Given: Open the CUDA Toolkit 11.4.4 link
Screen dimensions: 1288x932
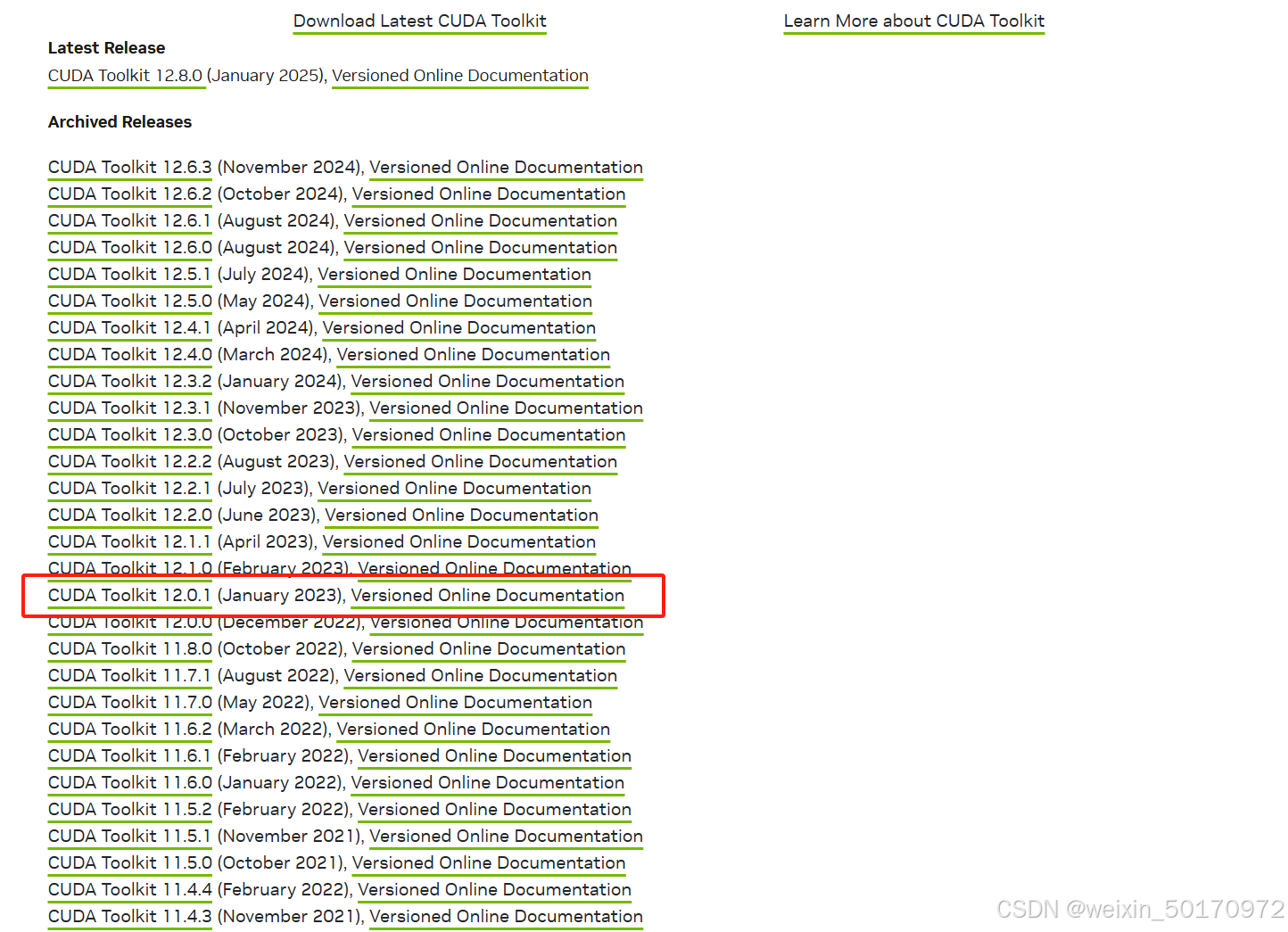Looking at the screenshot, I should (x=130, y=889).
